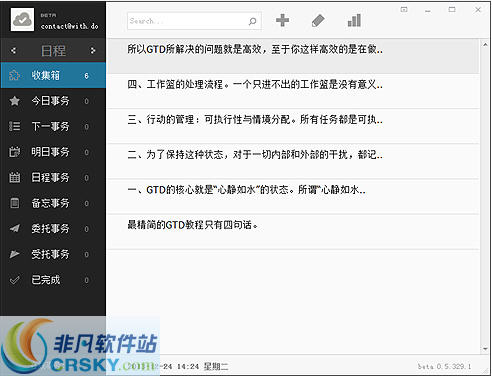This screenshot has width=492, height=376.
Task: Click the scrollbar up arrow
Action: pos(485,45)
